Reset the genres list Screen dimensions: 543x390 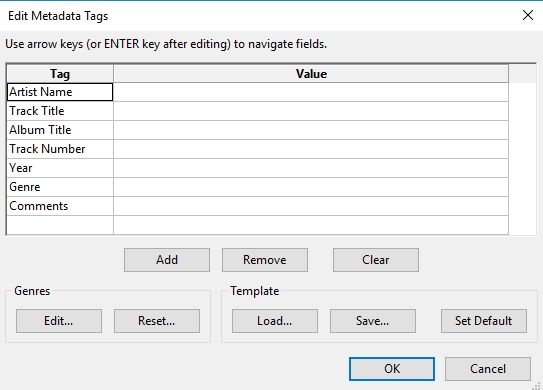click(157, 321)
